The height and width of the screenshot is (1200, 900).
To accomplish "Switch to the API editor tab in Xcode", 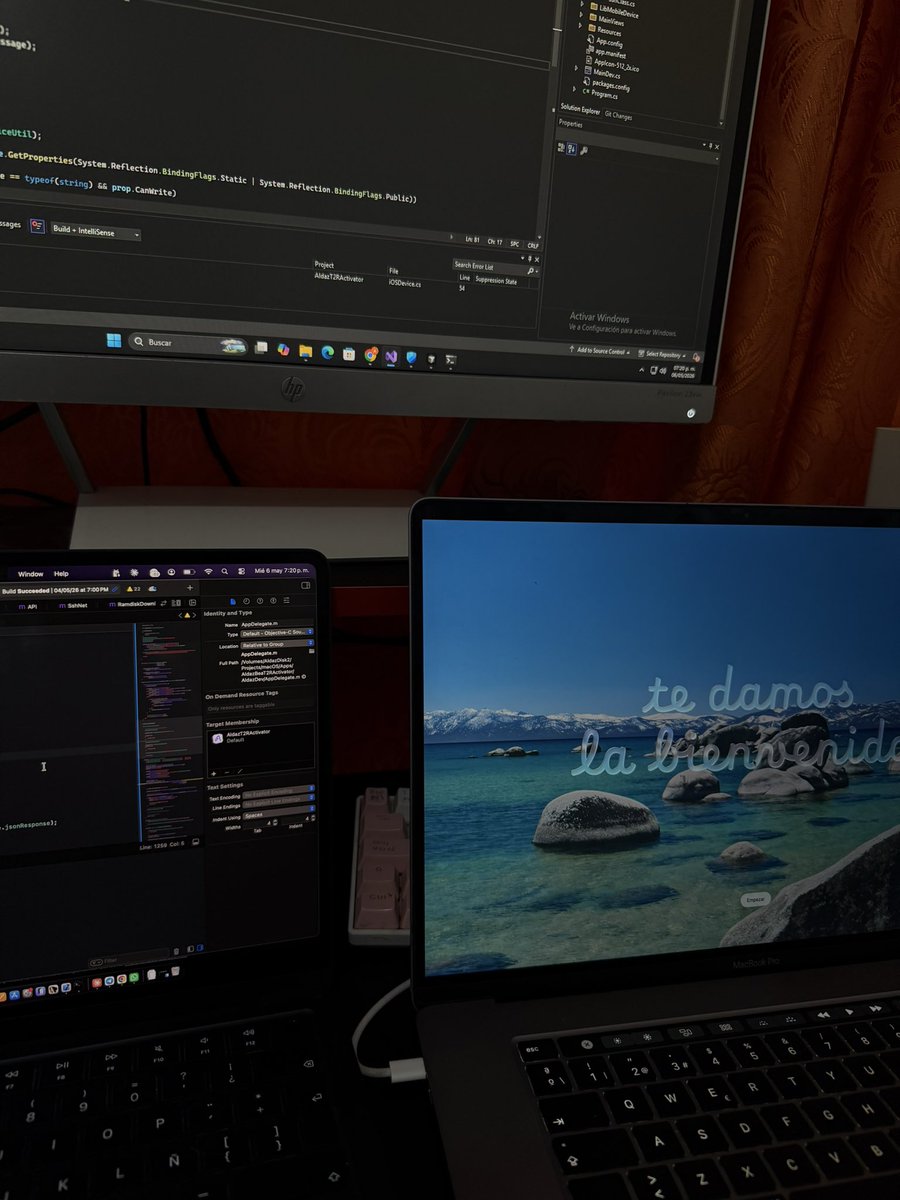I will coord(29,607).
